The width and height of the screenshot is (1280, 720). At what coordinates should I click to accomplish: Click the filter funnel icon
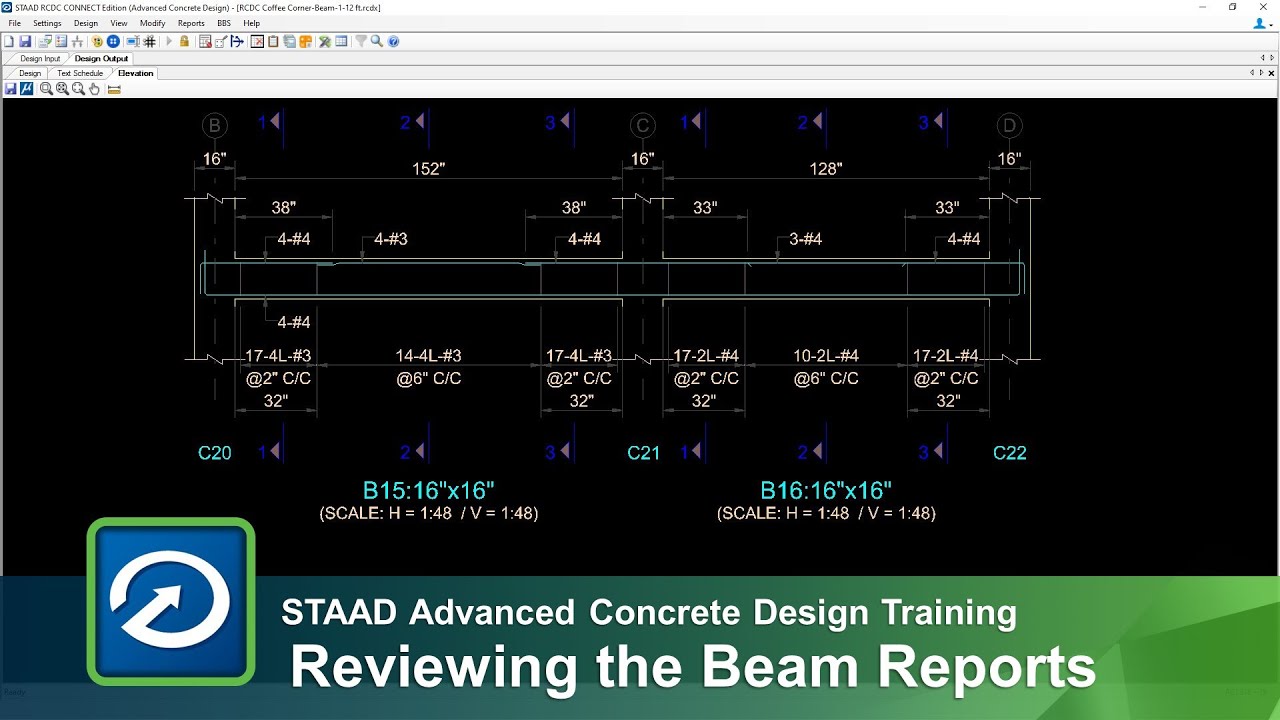pos(361,42)
